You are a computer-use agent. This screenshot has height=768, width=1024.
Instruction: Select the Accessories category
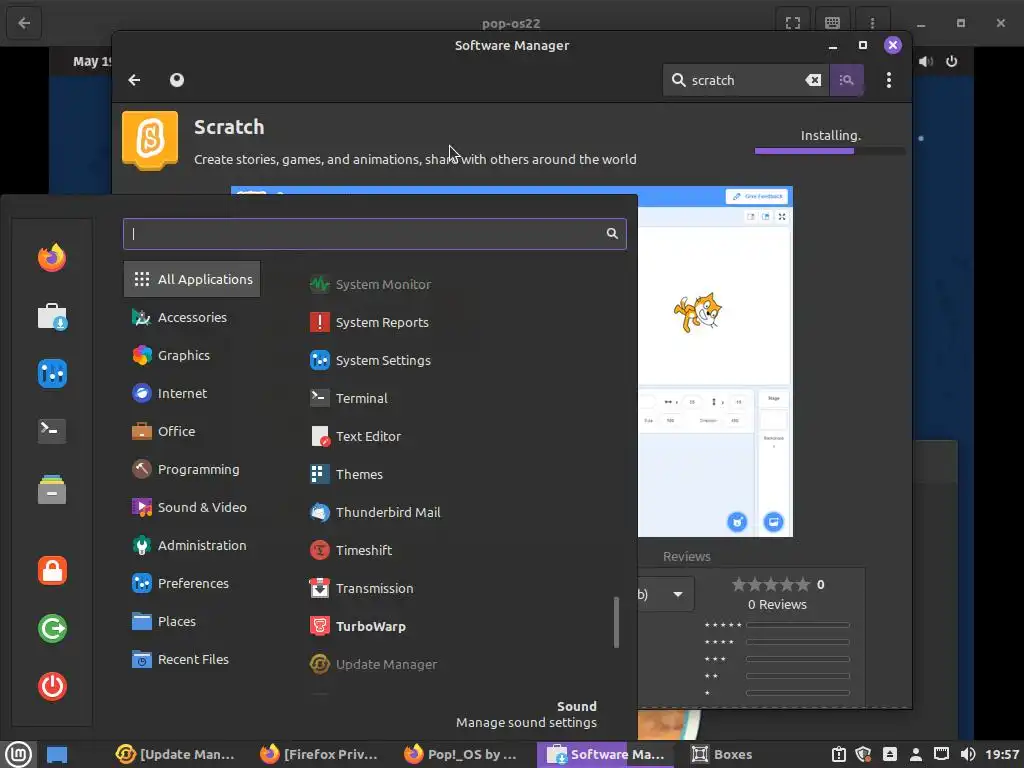(x=192, y=317)
